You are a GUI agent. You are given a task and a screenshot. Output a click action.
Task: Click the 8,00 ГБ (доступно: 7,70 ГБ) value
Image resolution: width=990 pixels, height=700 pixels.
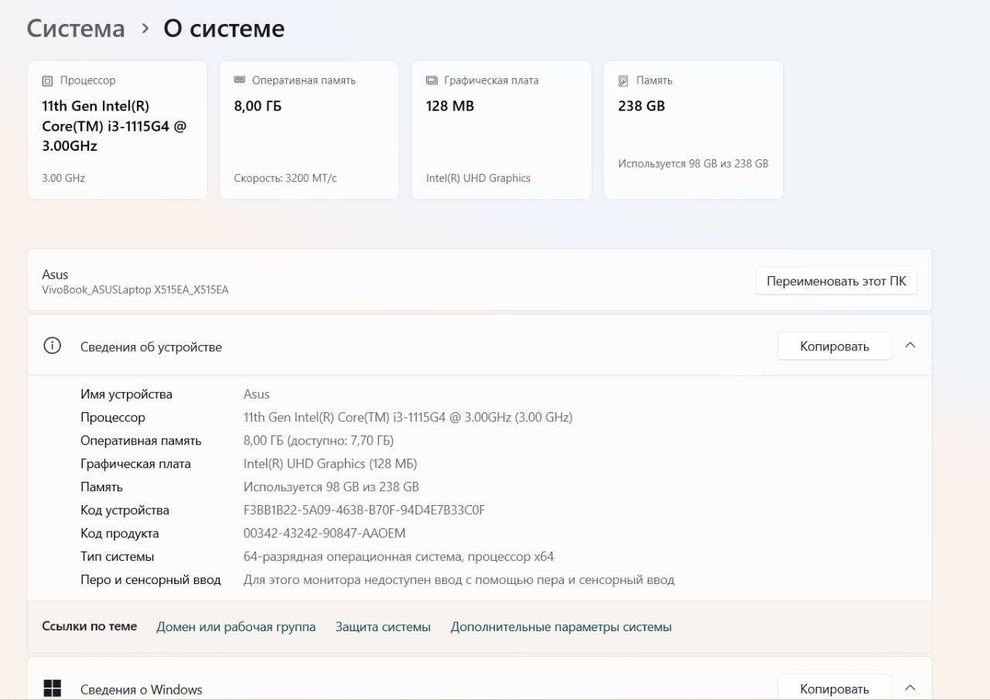pos(318,441)
